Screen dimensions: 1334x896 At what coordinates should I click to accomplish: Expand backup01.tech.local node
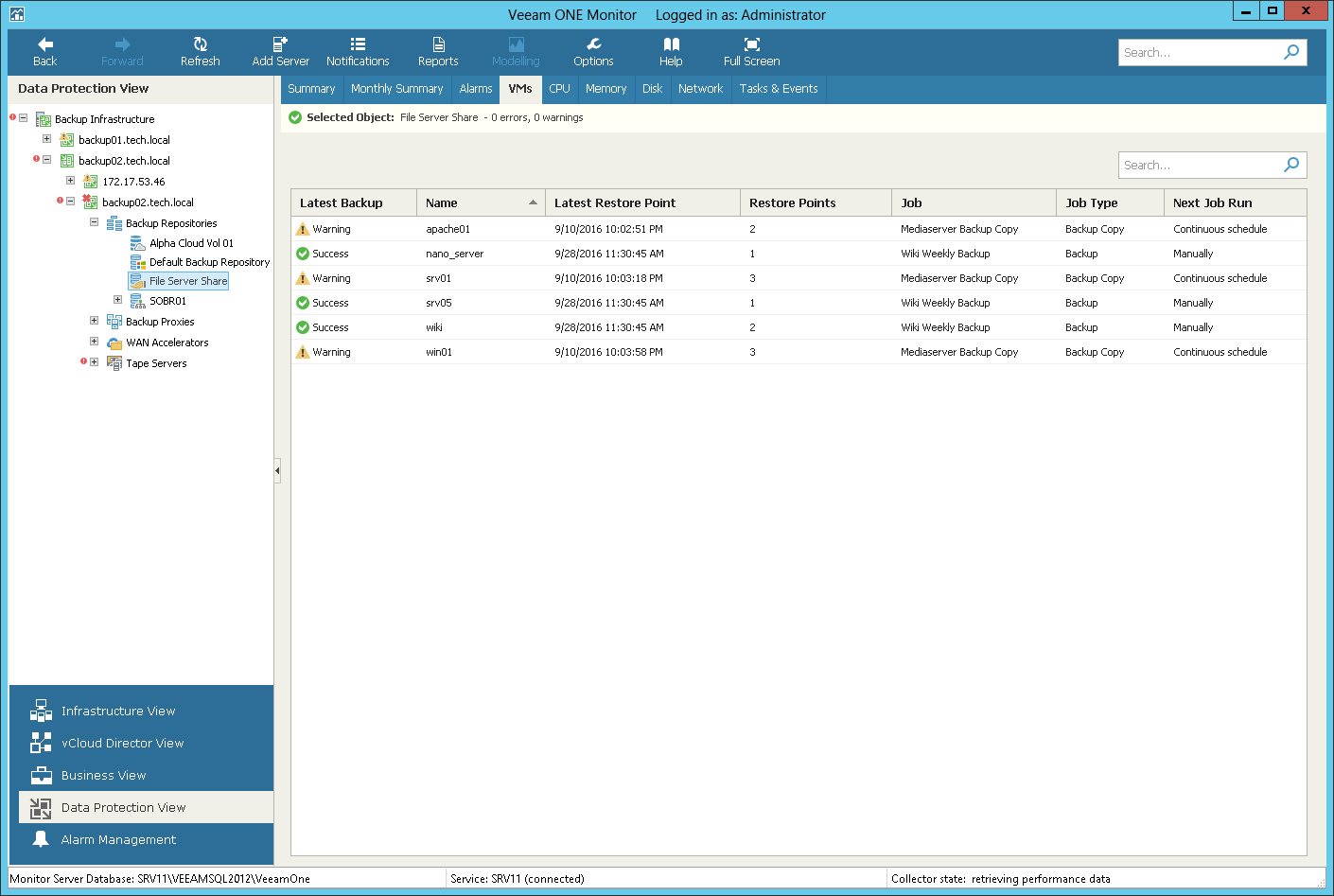click(46, 139)
